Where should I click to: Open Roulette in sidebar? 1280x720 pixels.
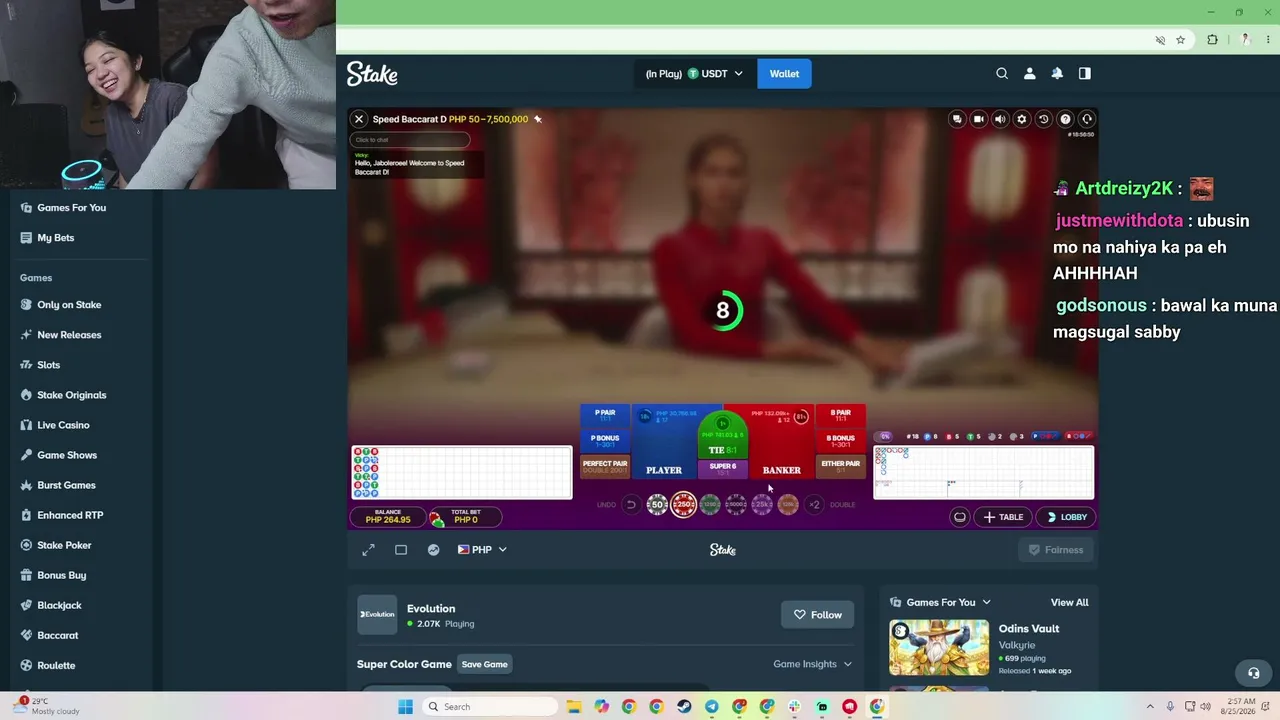[x=56, y=665]
